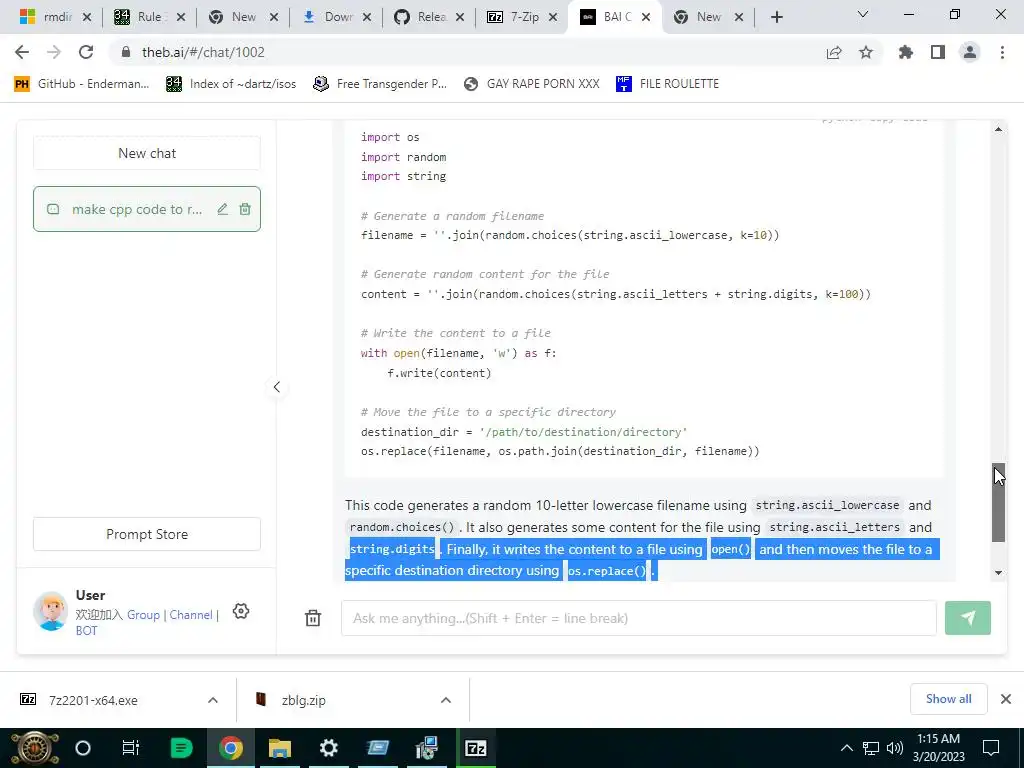Switch to the '7-Zip' tab

point(522,17)
